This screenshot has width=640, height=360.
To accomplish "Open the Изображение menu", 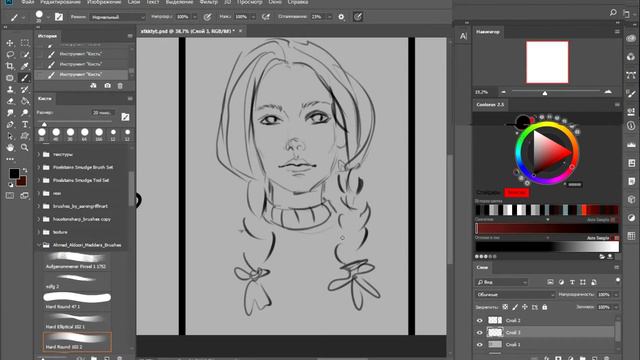I will point(104,2).
